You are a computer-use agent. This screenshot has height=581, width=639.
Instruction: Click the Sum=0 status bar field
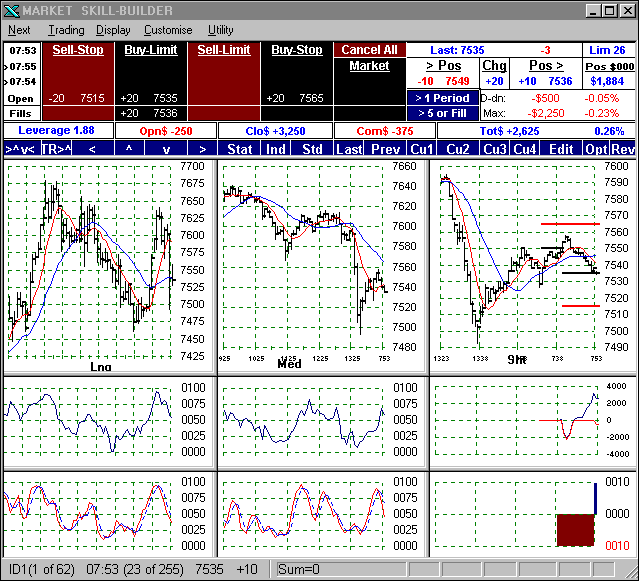(341, 569)
